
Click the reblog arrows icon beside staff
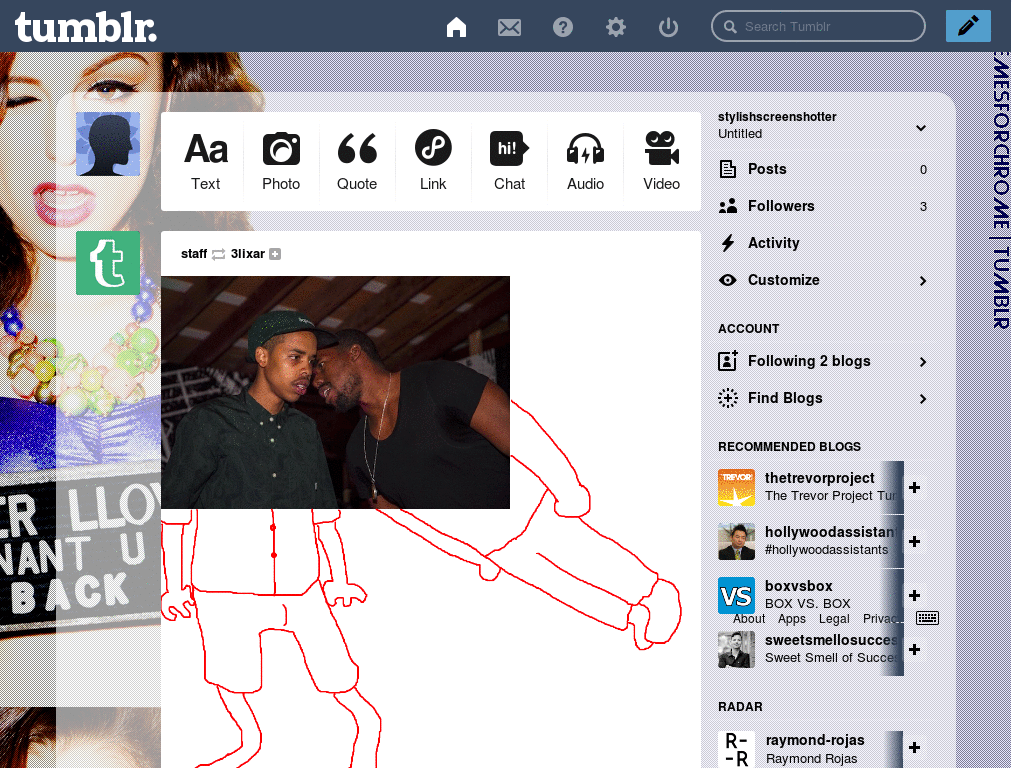219,254
